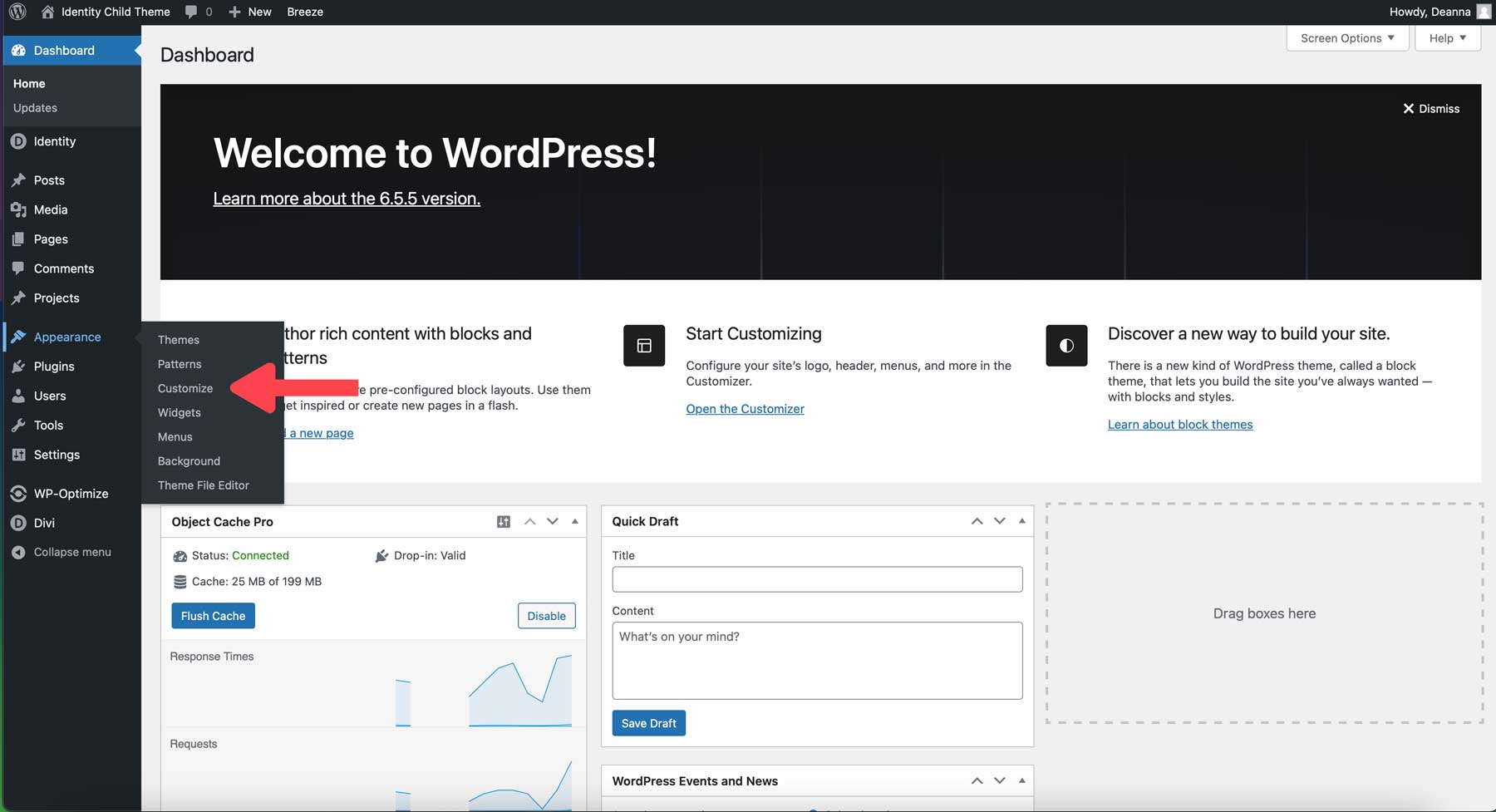The height and width of the screenshot is (812, 1496).
Task: Click the Dashboard gauge icon in sidebar
Action: point(18,50)
